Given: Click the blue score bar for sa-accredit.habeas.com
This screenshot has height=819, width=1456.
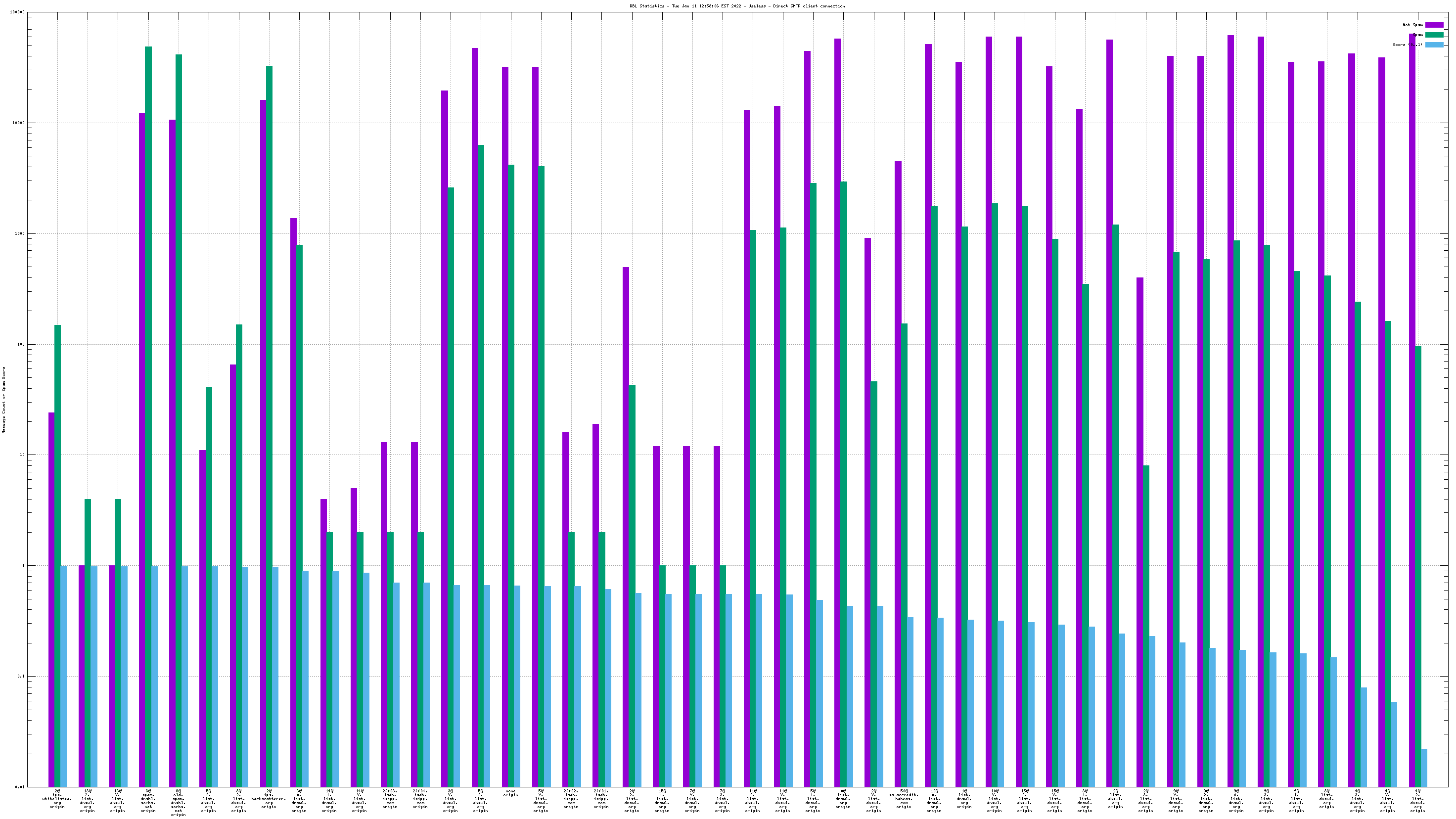Looking at the screenshot, I should pos(910,701).
